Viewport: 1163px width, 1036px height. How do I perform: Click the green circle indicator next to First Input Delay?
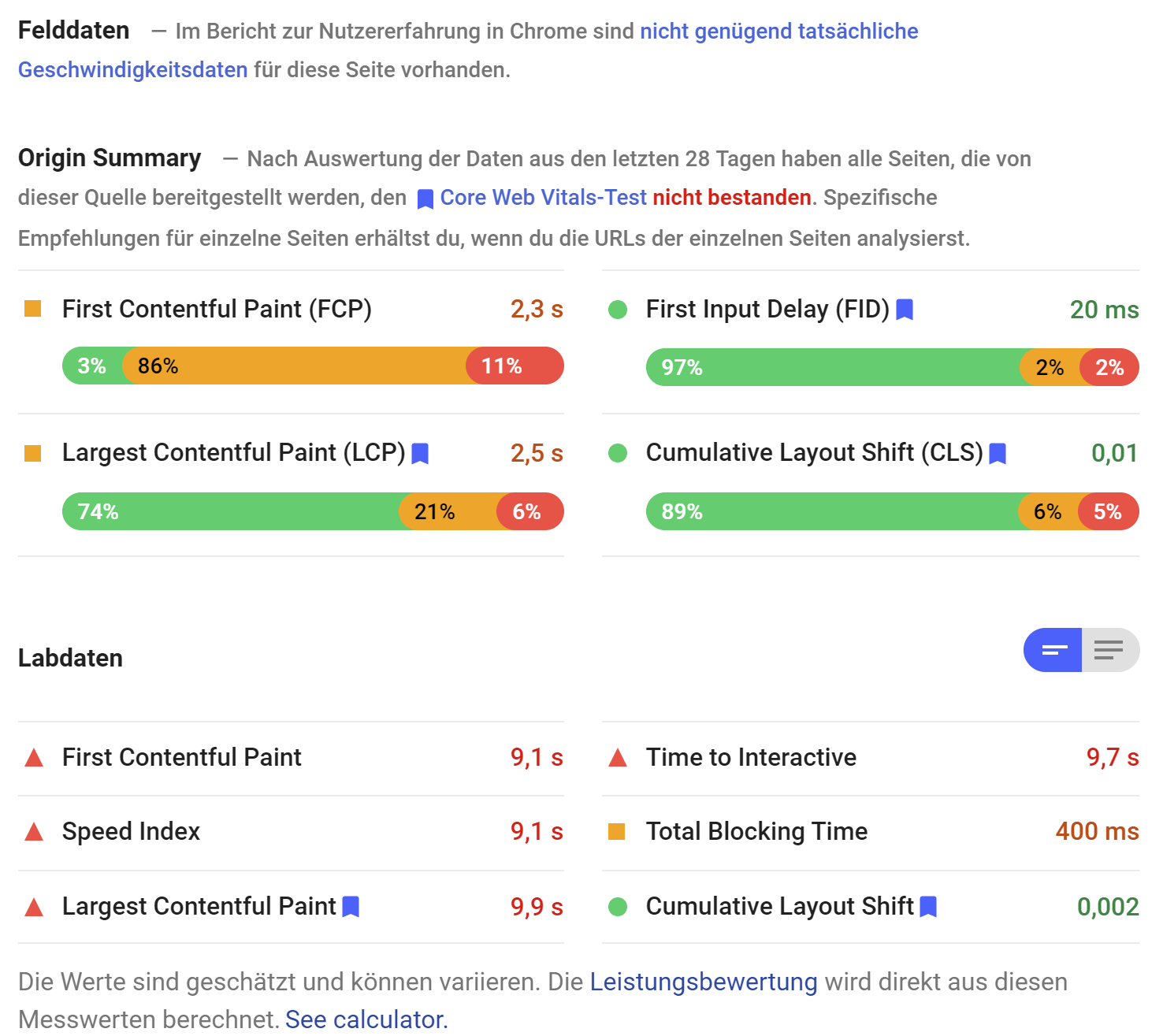pyautogui.click(x=619, y=309)
